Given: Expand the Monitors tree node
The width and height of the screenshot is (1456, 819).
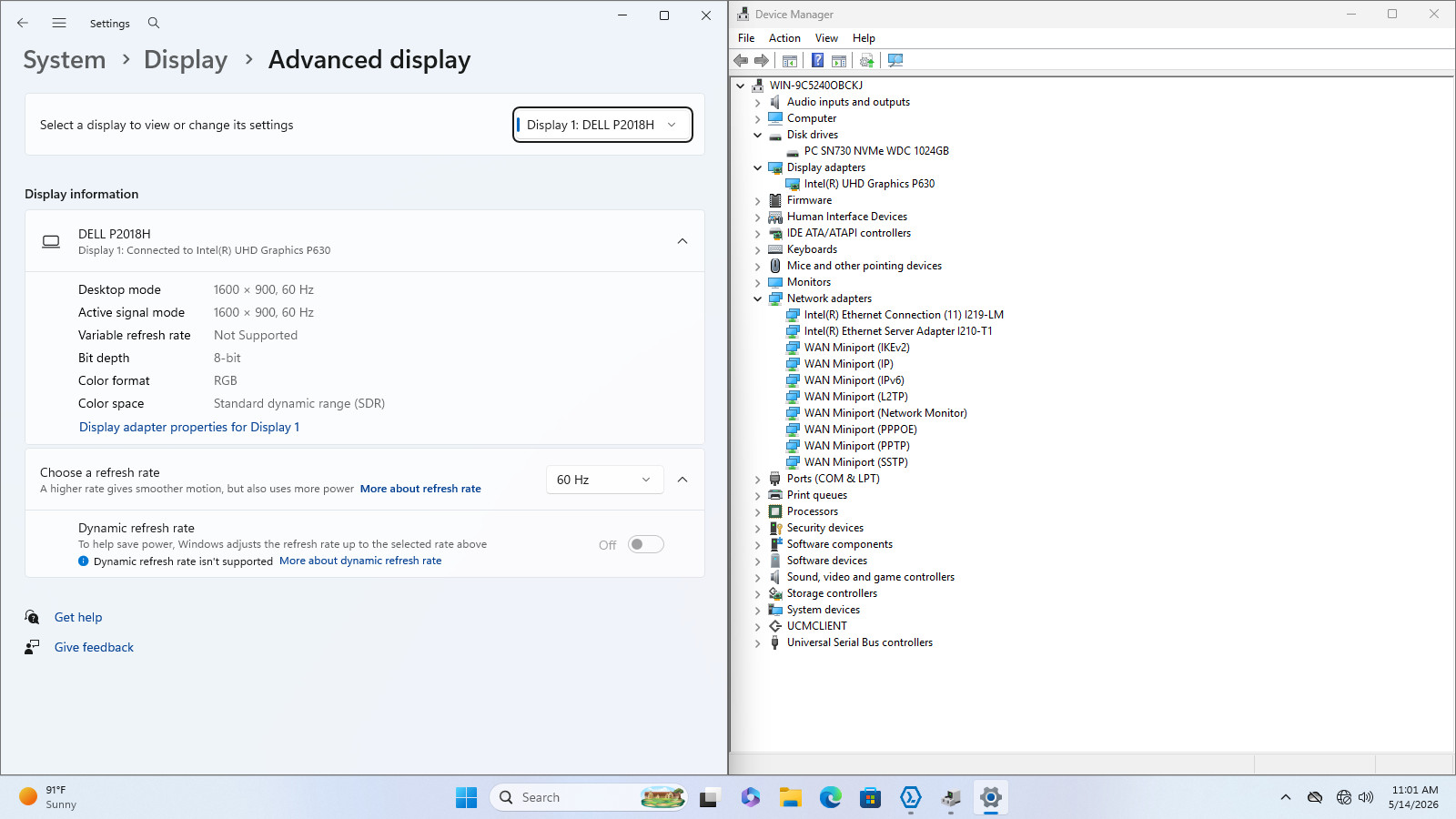Looking at the screenshot, I should 757,282.
